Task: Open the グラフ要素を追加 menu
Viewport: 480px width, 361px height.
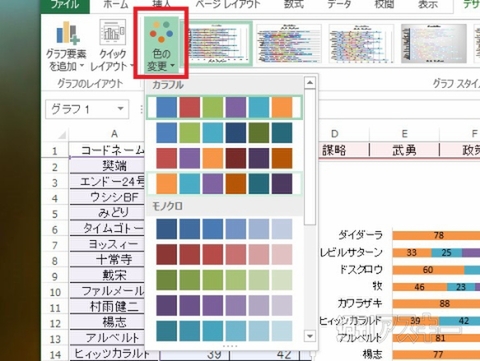Action: click(x=66, y=46)
